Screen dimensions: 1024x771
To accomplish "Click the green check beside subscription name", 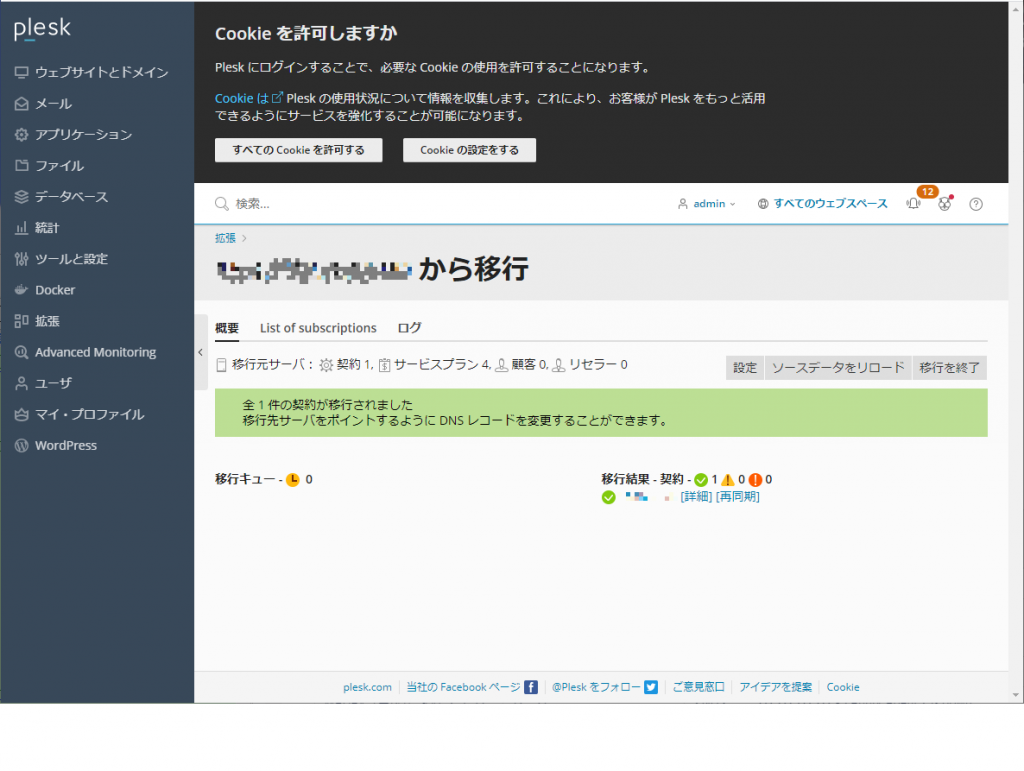I will (609, 497).
